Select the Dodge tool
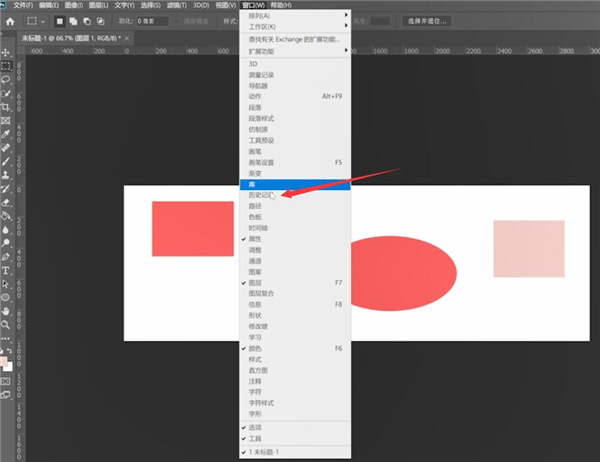Image resolution: width=600 pixels, height=462 pixels. click(x=6, y=243)
